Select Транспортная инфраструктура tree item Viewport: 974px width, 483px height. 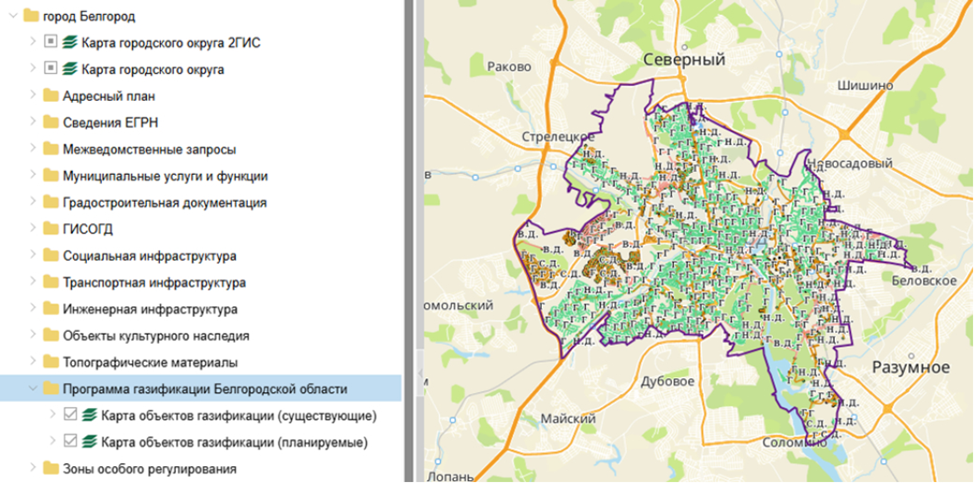pyautogui.click(x=154, y=283)
